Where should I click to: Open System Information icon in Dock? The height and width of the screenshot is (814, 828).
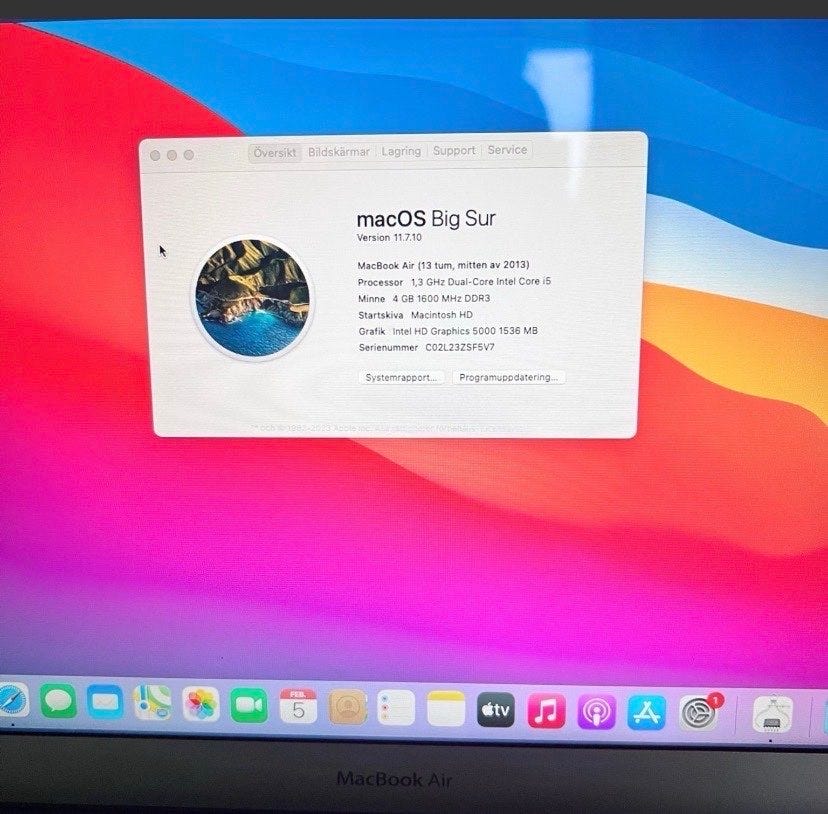[x=773, y=715]
